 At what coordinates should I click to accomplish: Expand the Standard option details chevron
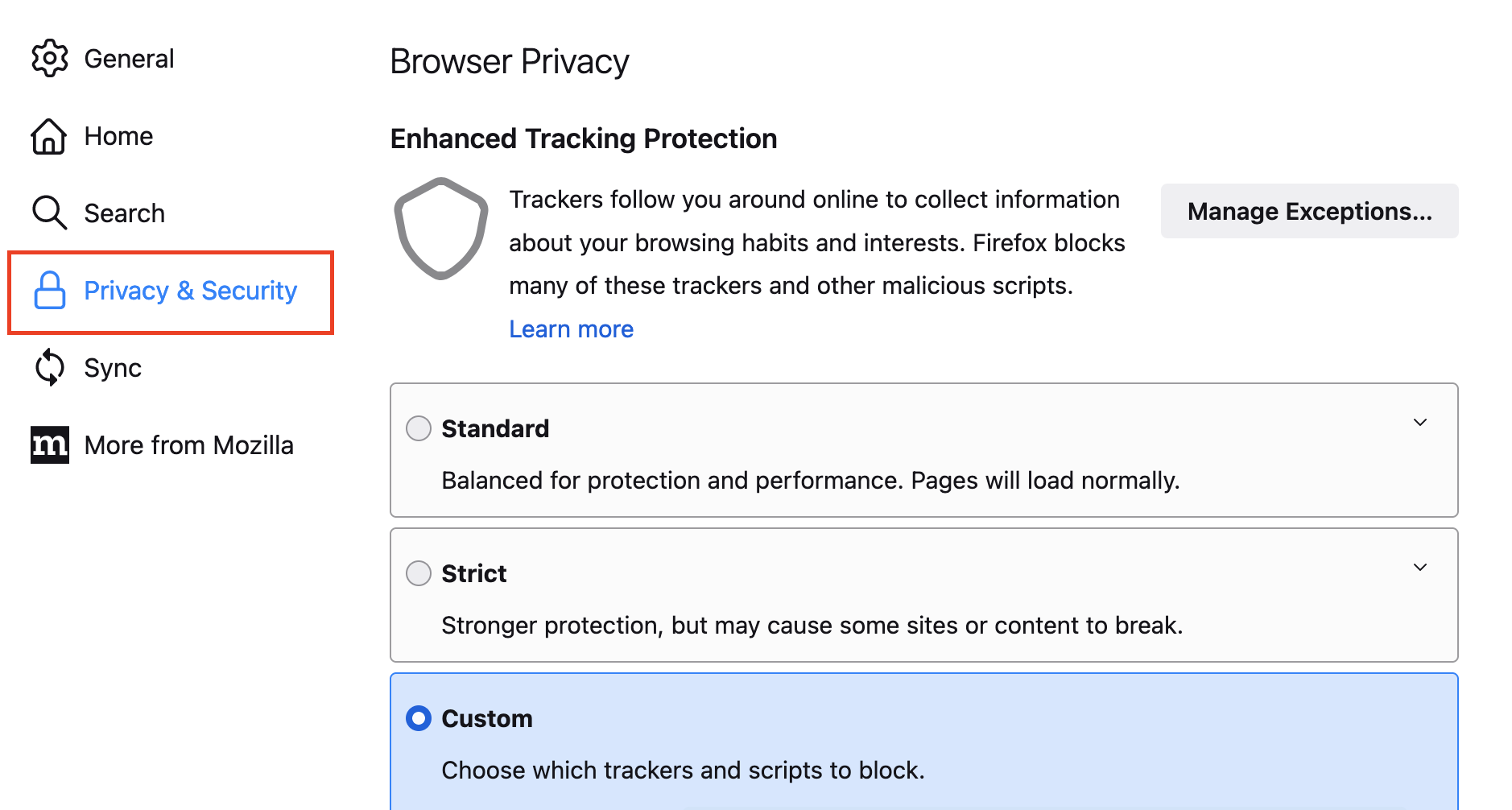tap(1420, 423)
